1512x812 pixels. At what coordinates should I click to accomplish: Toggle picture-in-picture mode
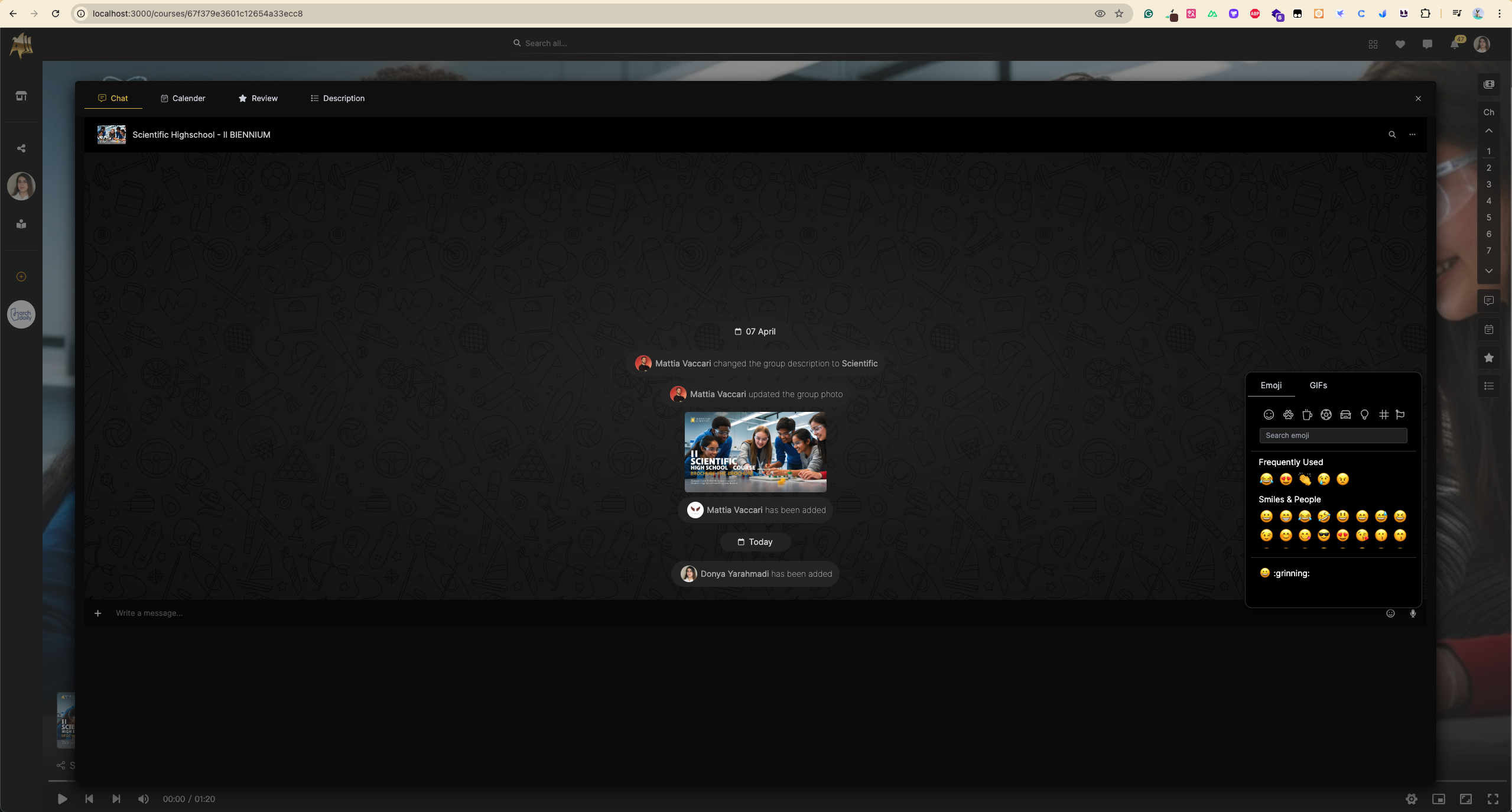click(1439, 799)
